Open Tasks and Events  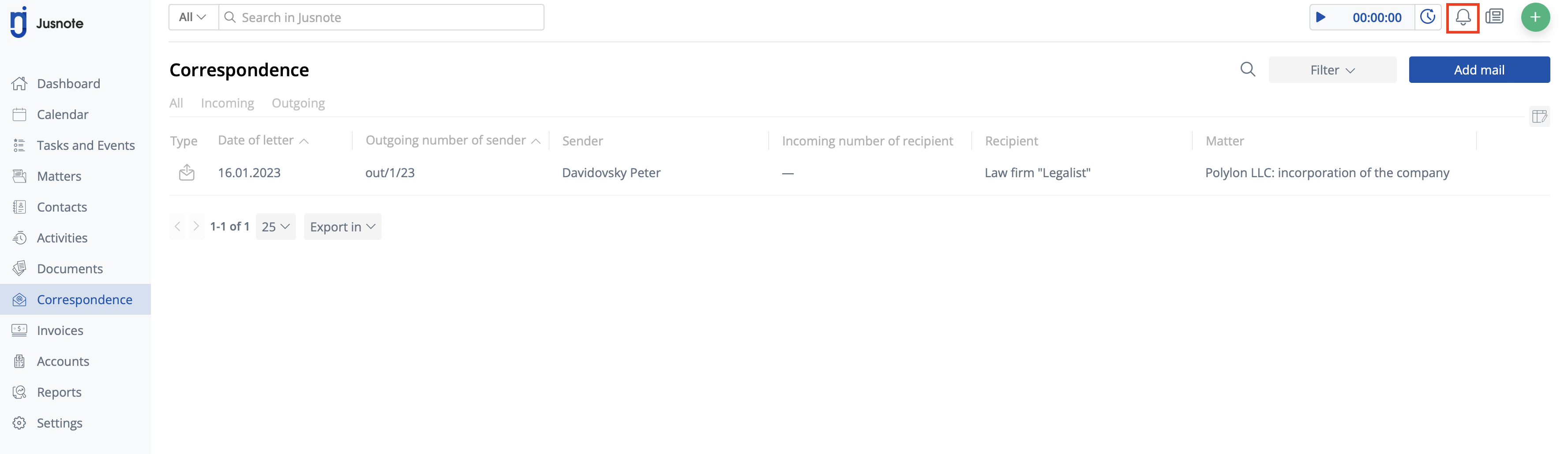click(85, 145)
